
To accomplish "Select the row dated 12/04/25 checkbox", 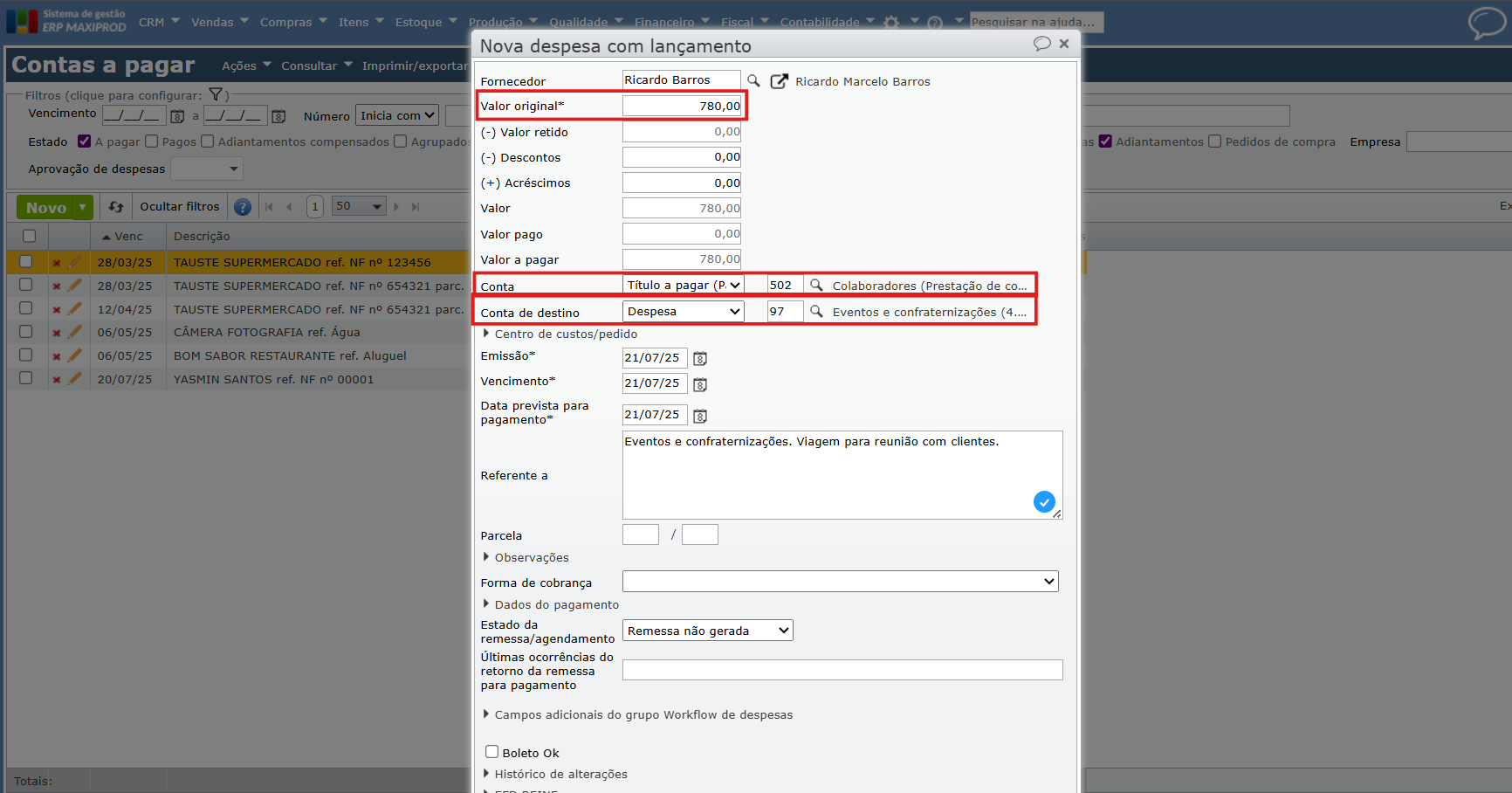I will 26,308.
